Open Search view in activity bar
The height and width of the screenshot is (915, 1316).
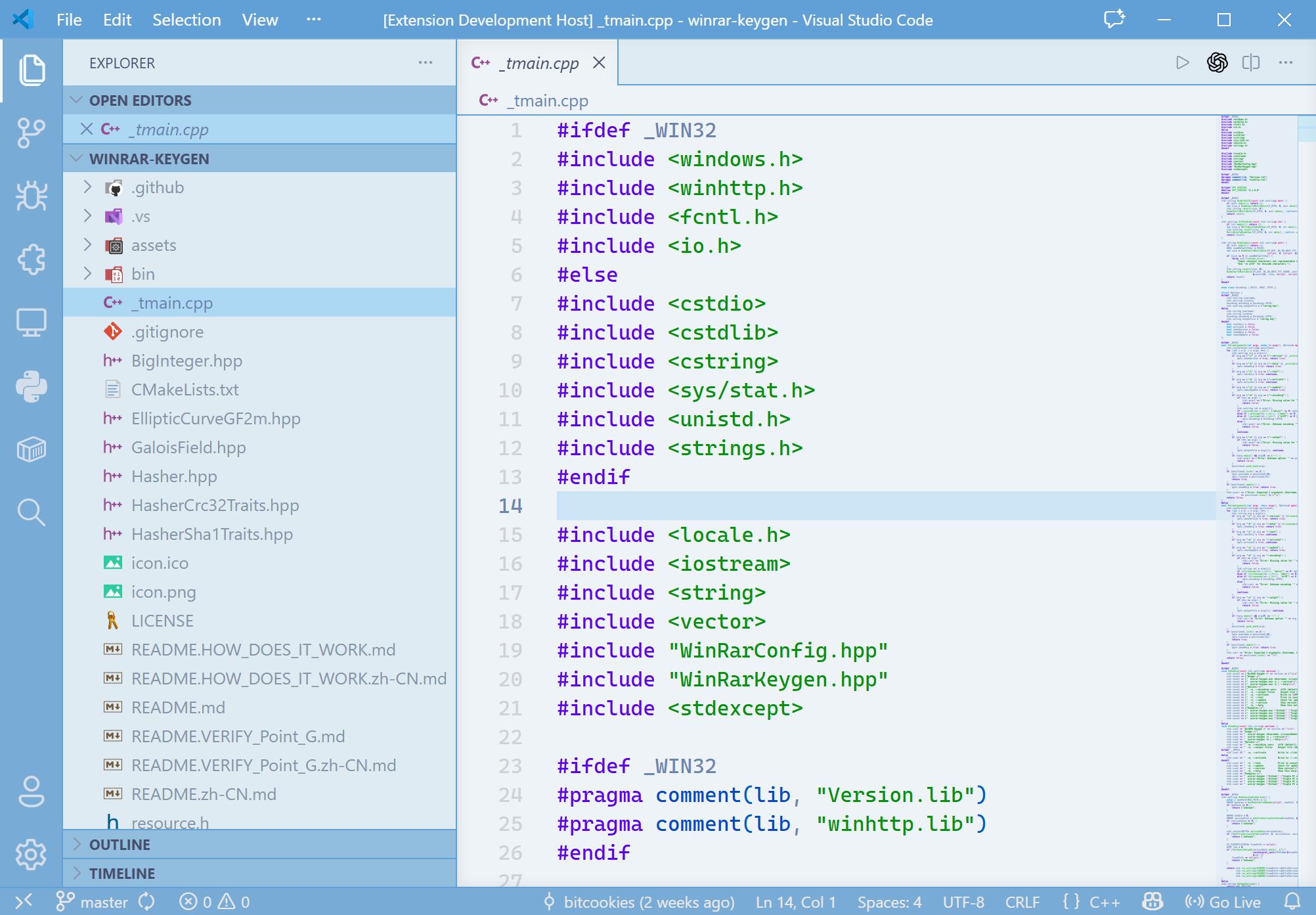pos(32,512)
